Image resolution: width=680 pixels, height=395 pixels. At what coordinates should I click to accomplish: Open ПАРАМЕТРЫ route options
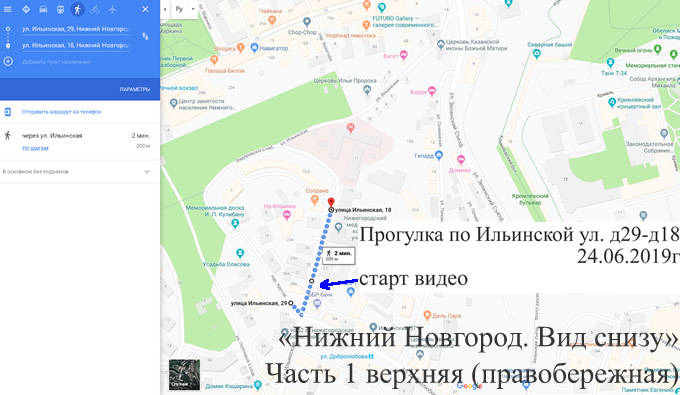(x=135, y=89)
